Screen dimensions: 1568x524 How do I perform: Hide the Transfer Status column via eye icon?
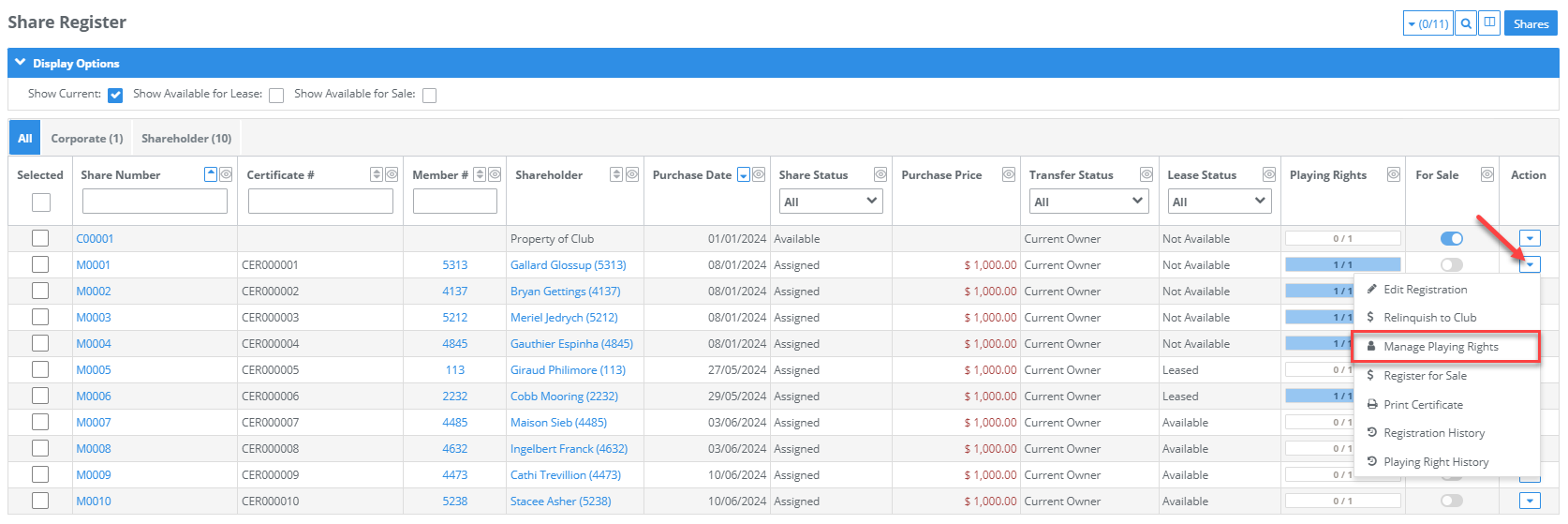(1146, 174)
